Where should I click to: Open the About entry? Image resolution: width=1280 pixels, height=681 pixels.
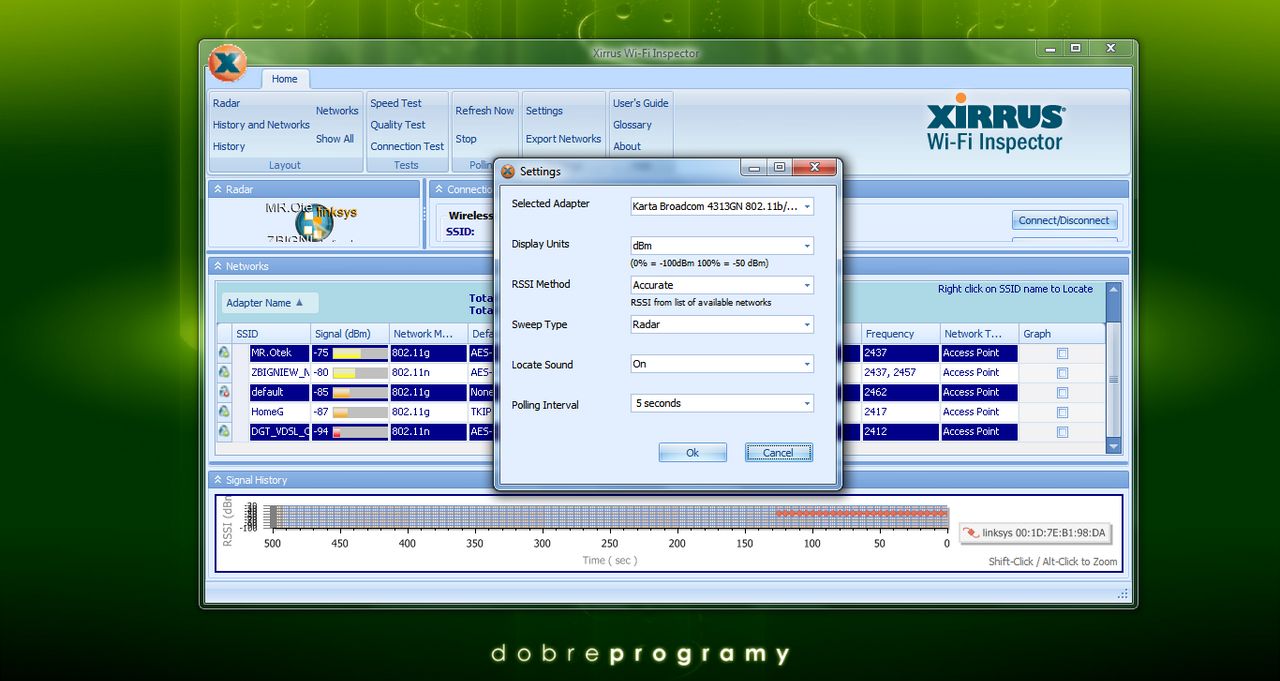(x=627, y=146)
